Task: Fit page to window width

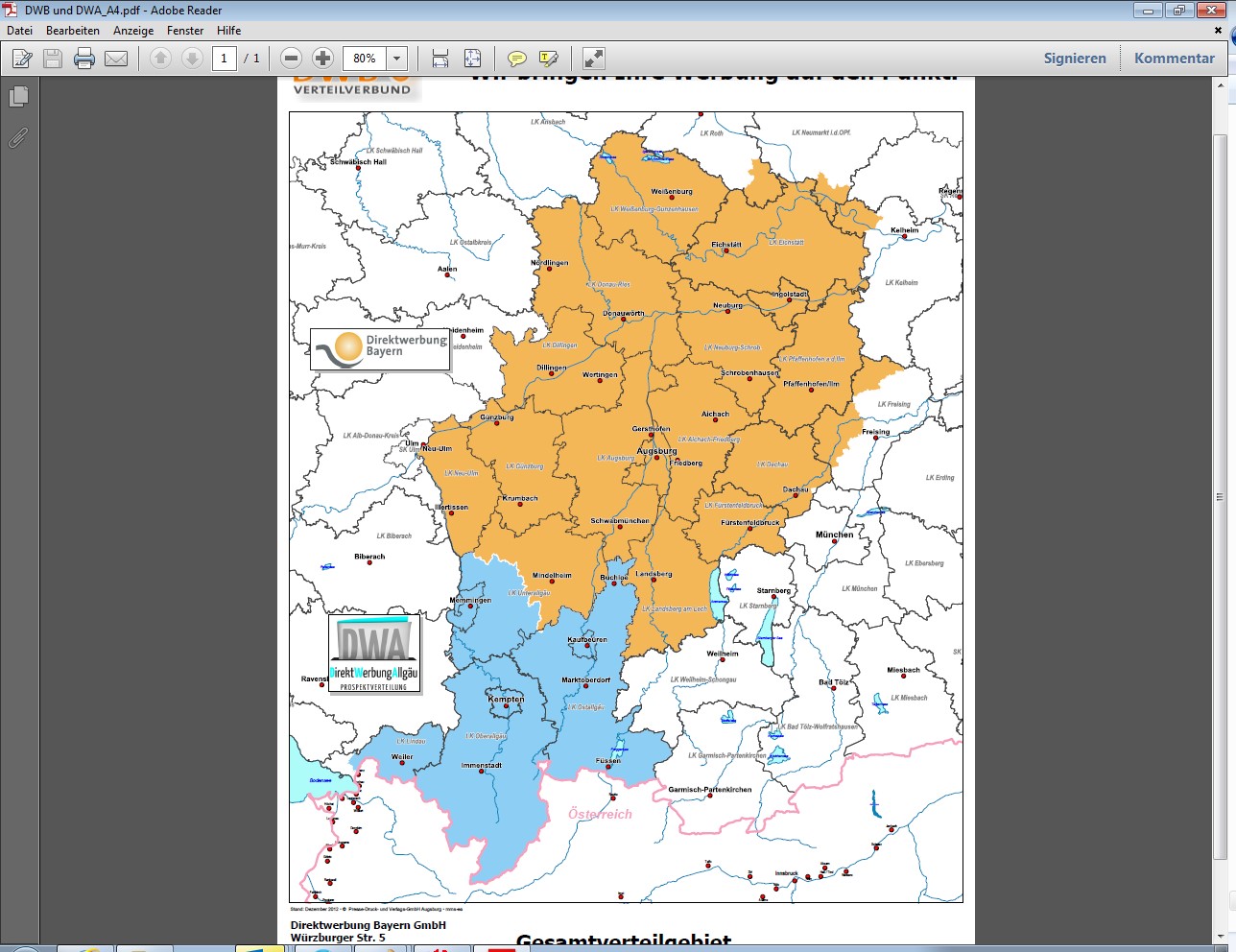Action: point(440,59)
